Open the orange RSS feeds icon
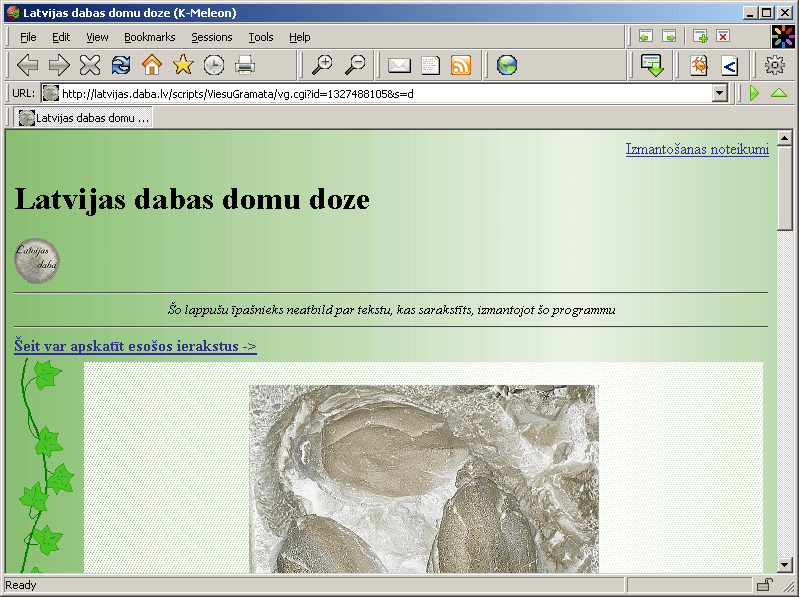799x597 pixels. 461,65
